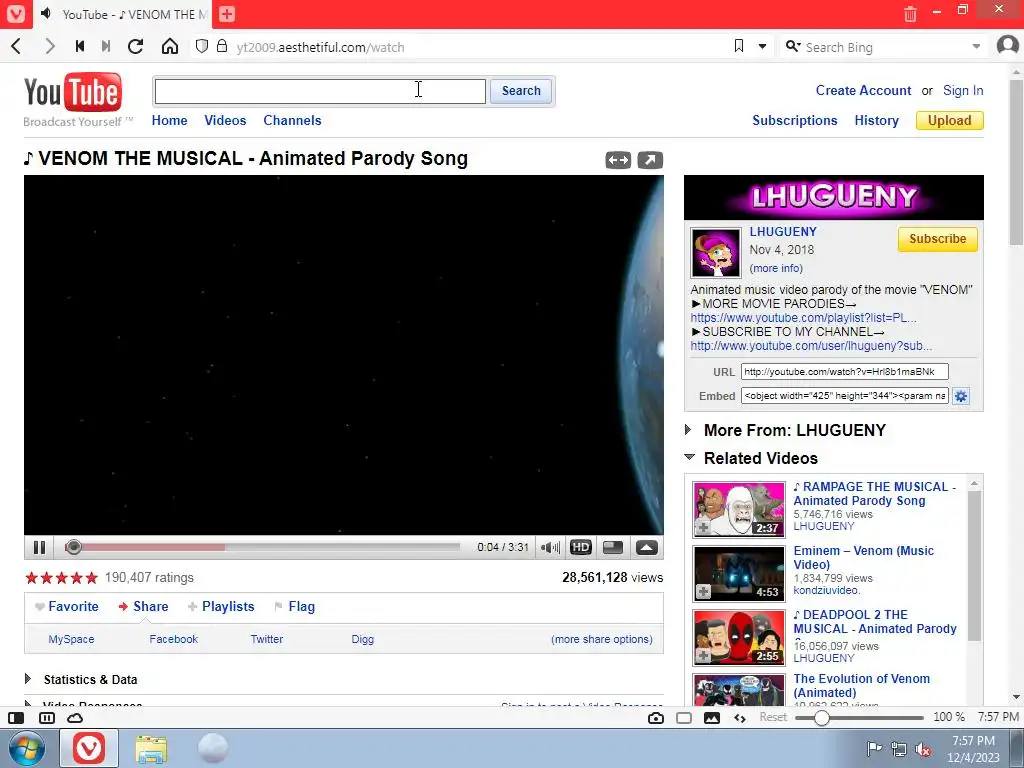1024x768 pixels.
Task: Toggle images display in status bar
Action: point(712,718)
